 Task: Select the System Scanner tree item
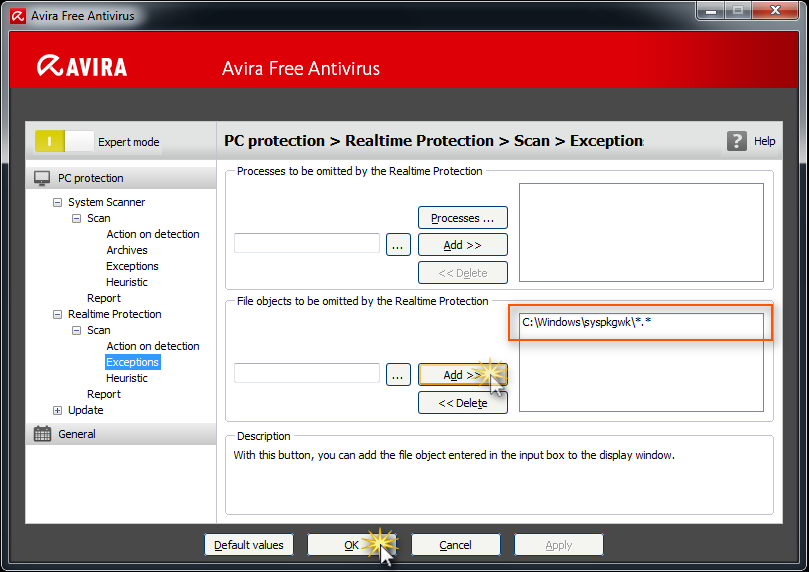(x=106, y=202)
